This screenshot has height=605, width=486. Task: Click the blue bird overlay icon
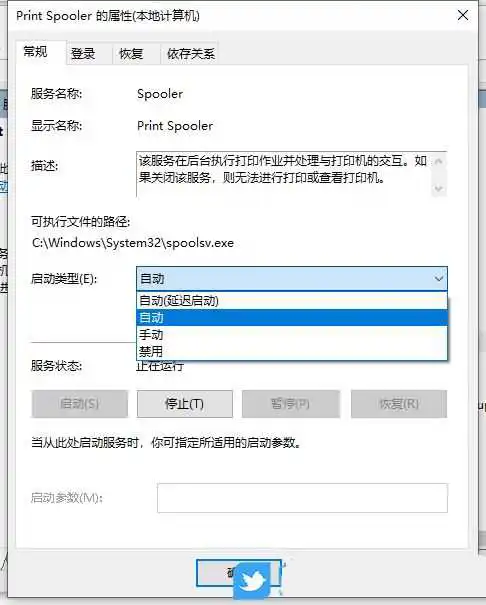[x=253, y=581]
